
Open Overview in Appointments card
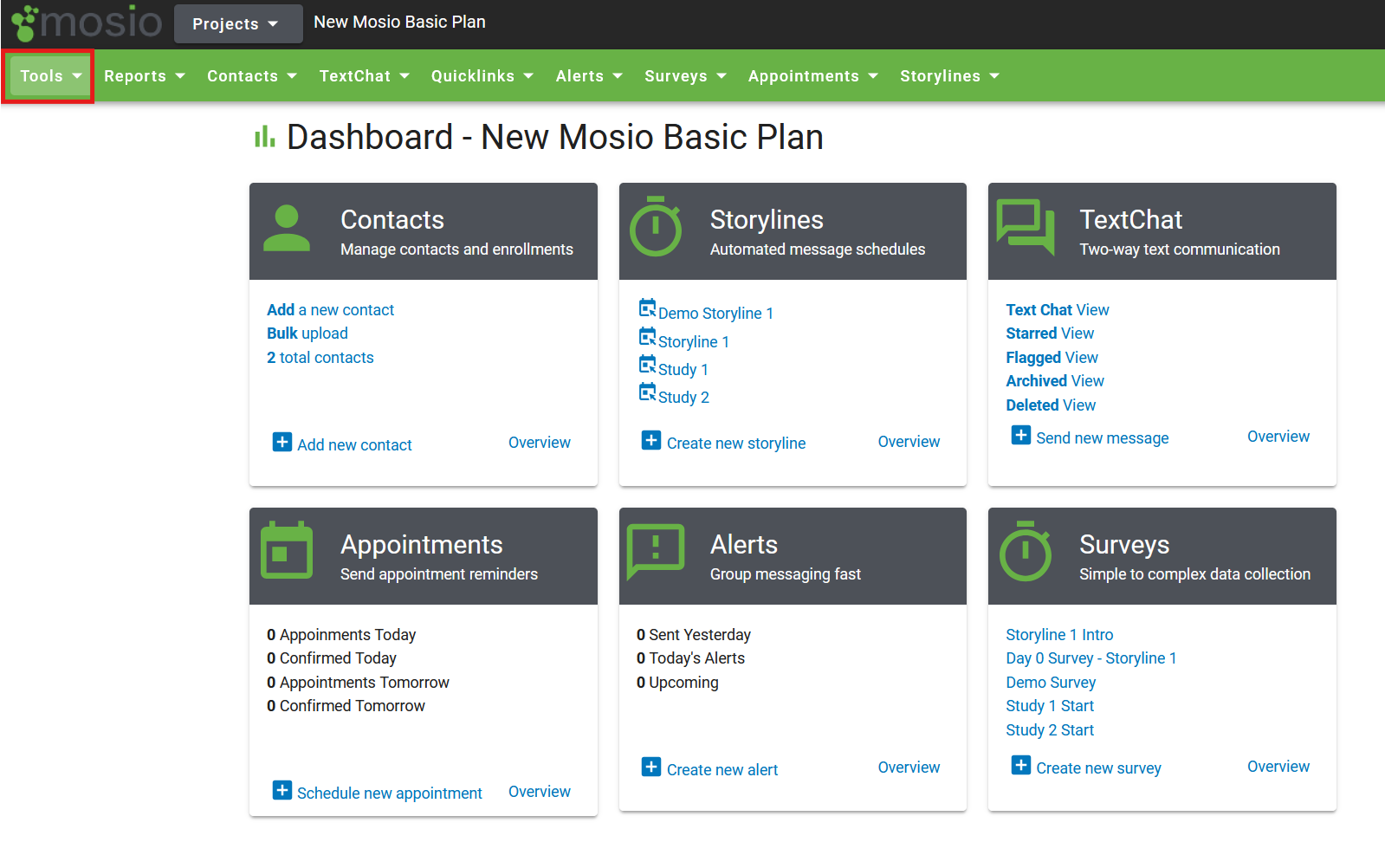(540, 792)
